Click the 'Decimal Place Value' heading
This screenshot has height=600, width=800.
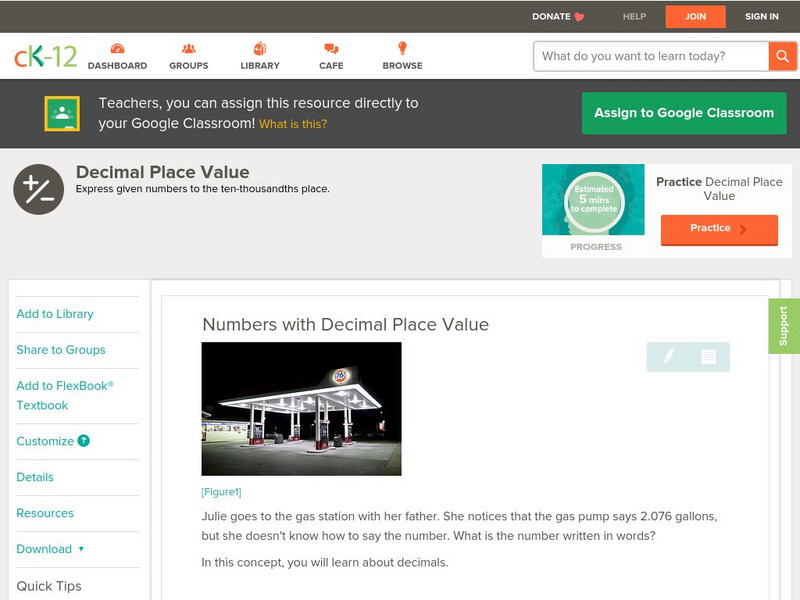(x=163, y=172)
